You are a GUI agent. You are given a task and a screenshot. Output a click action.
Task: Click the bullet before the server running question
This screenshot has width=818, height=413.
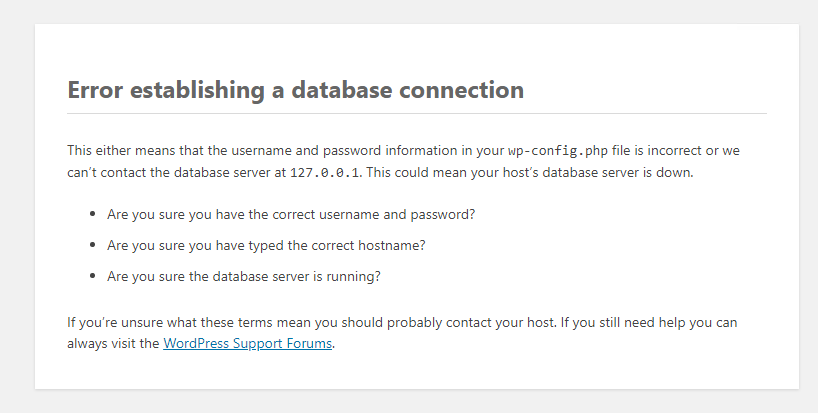[x=93, y=276]
